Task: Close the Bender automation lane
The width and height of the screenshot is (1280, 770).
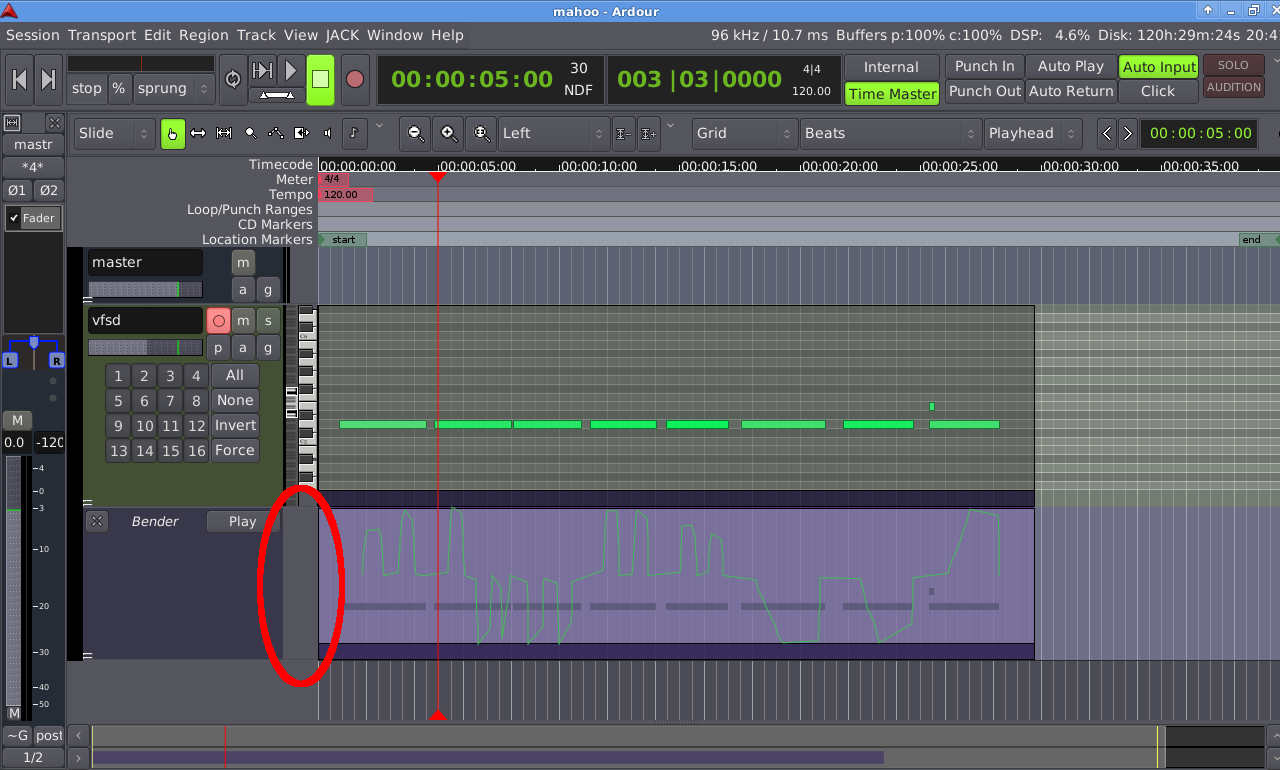Action: pos(97,521)
